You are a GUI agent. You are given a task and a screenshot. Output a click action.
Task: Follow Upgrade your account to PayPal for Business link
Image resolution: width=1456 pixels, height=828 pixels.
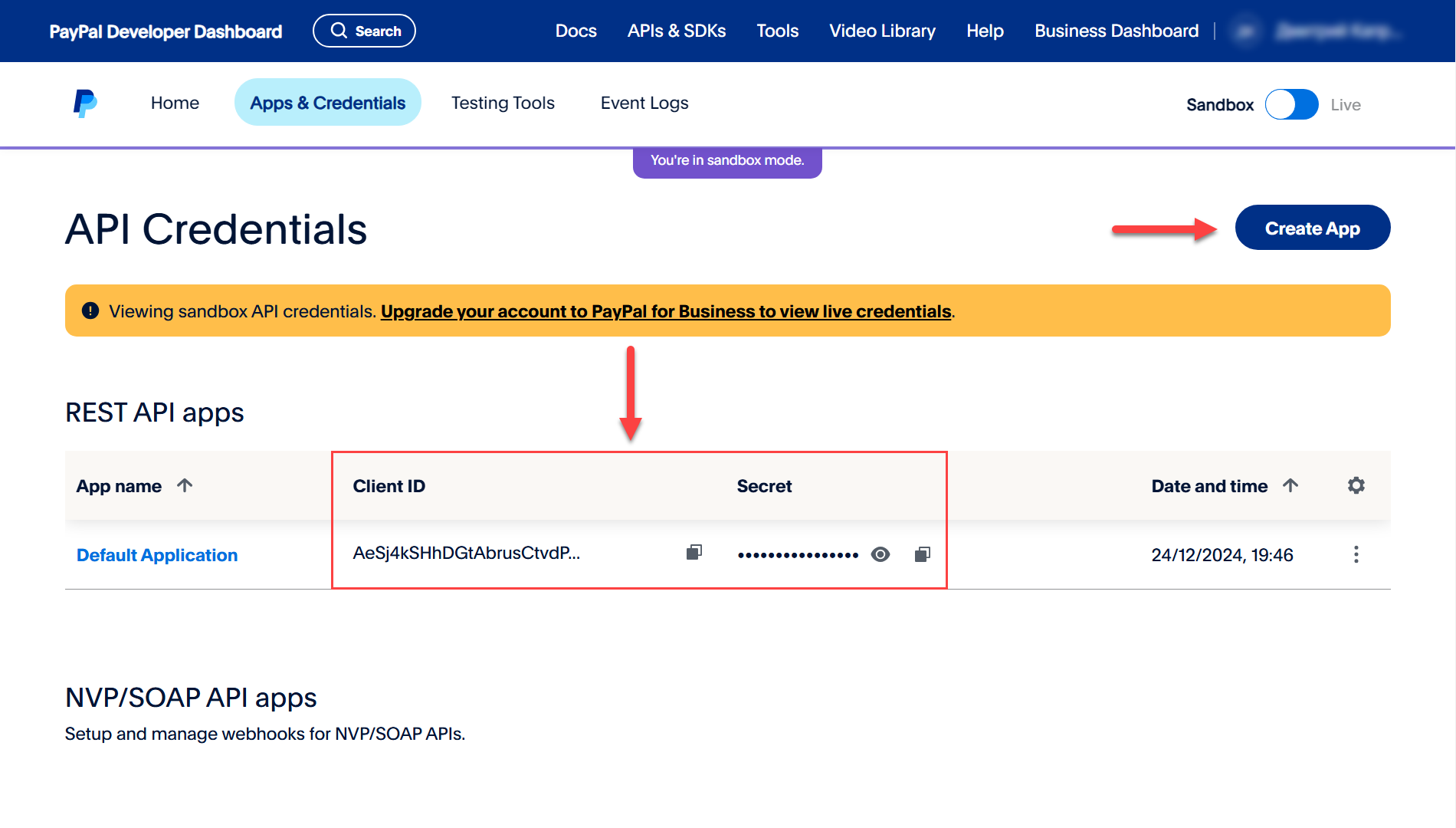click(x=665, y=311)
